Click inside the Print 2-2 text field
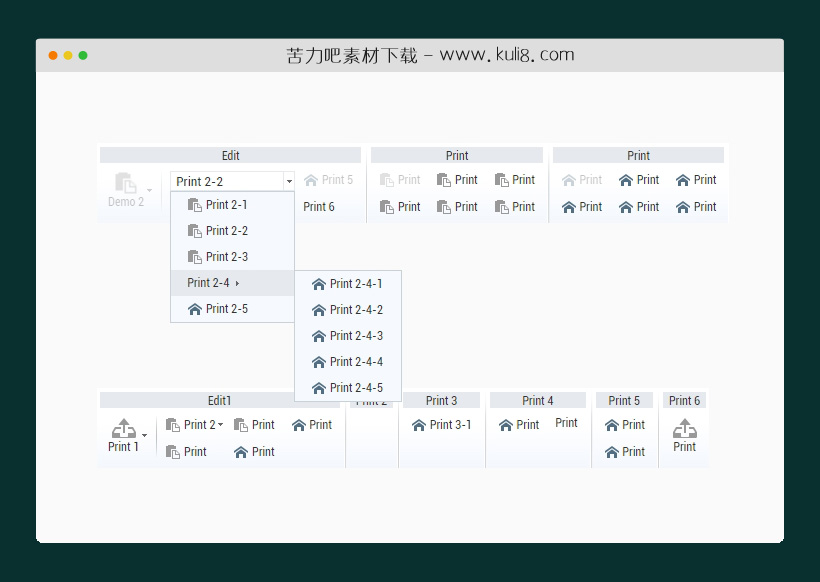 click(226, 182)
